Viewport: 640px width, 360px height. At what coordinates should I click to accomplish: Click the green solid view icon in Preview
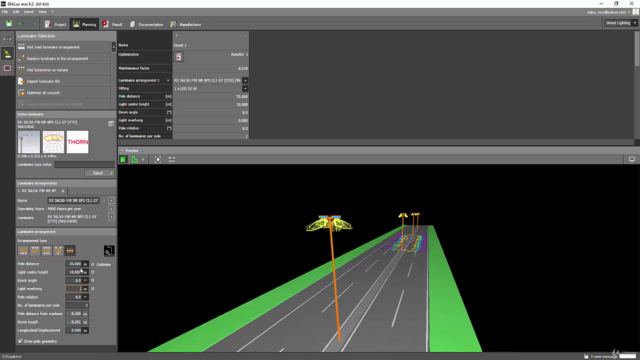coord(123,160)
